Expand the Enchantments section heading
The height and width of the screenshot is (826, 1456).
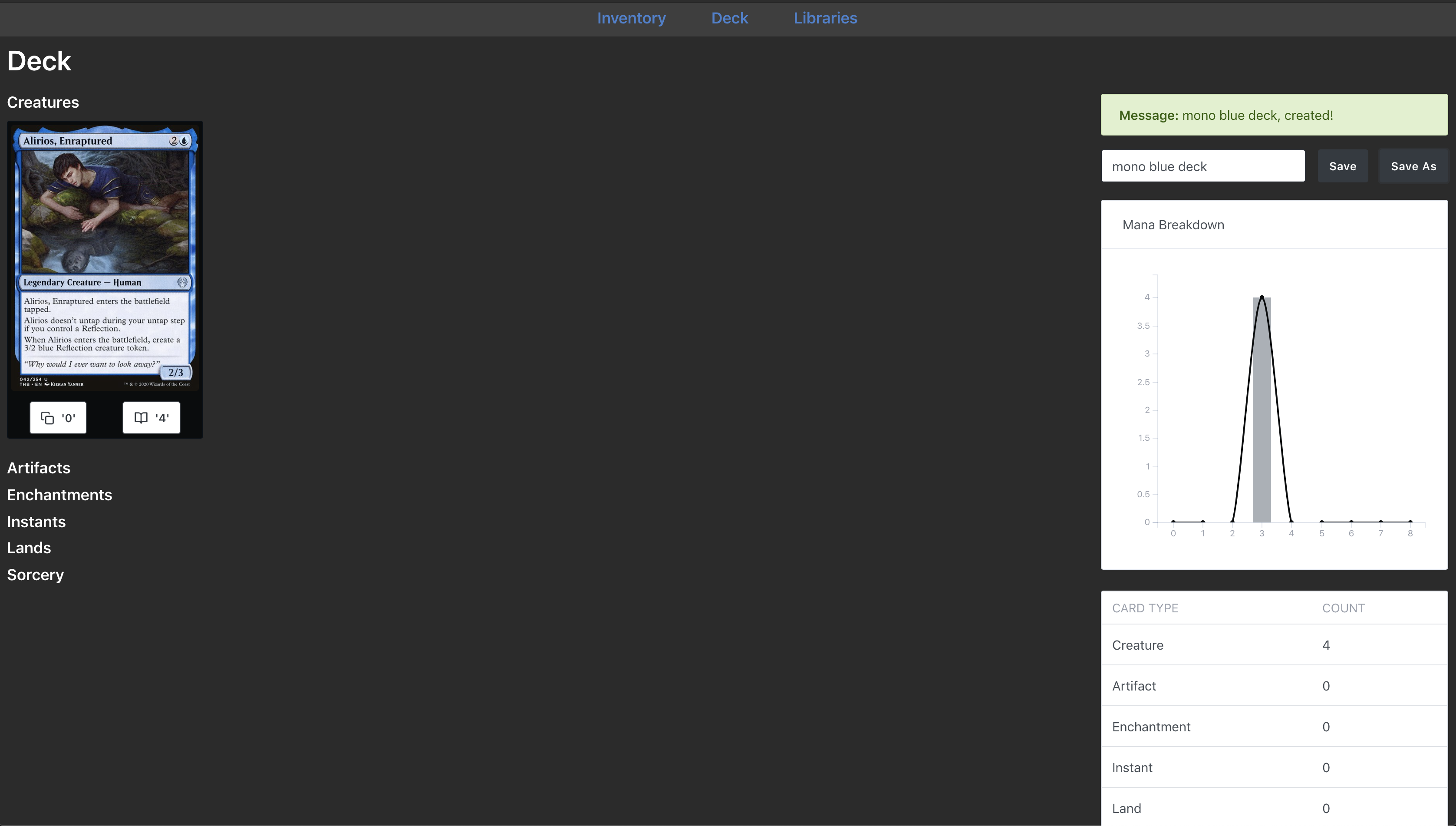tap(59, 495)
